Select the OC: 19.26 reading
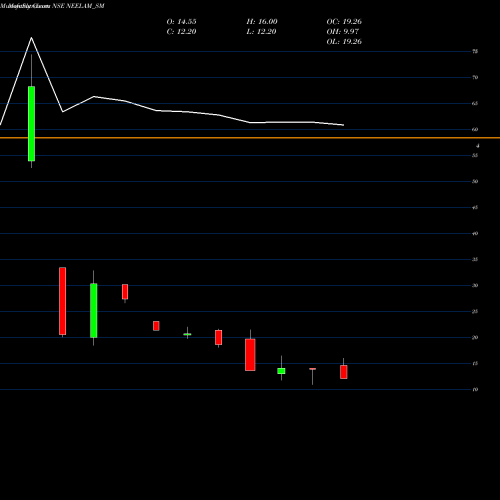This screenshot has height=500, width=500. click(x=344, y=22)
